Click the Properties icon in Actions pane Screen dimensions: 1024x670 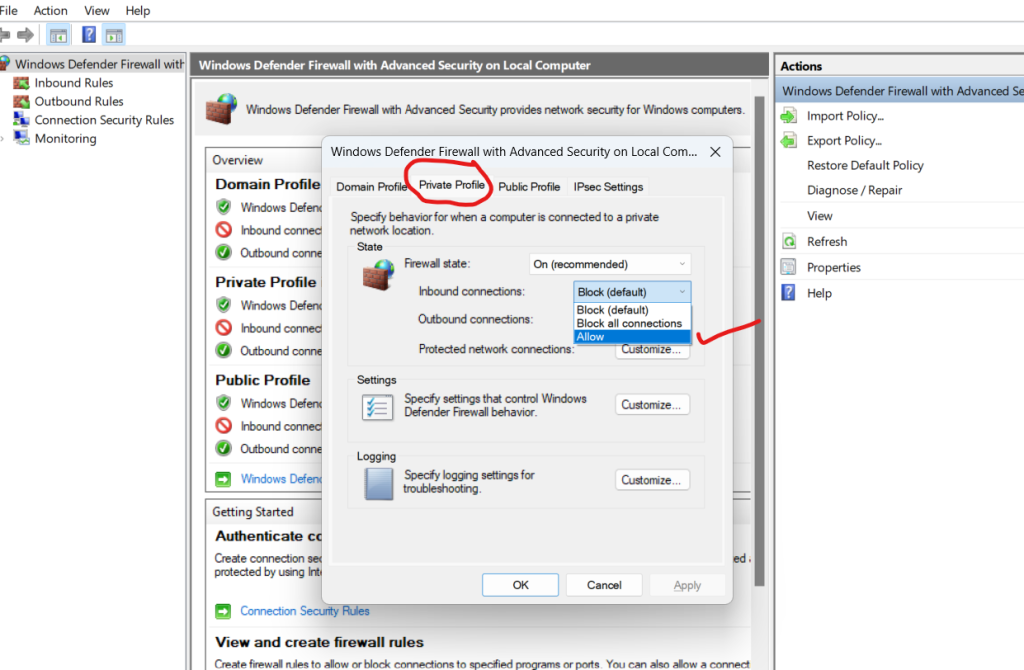[789, 268]
